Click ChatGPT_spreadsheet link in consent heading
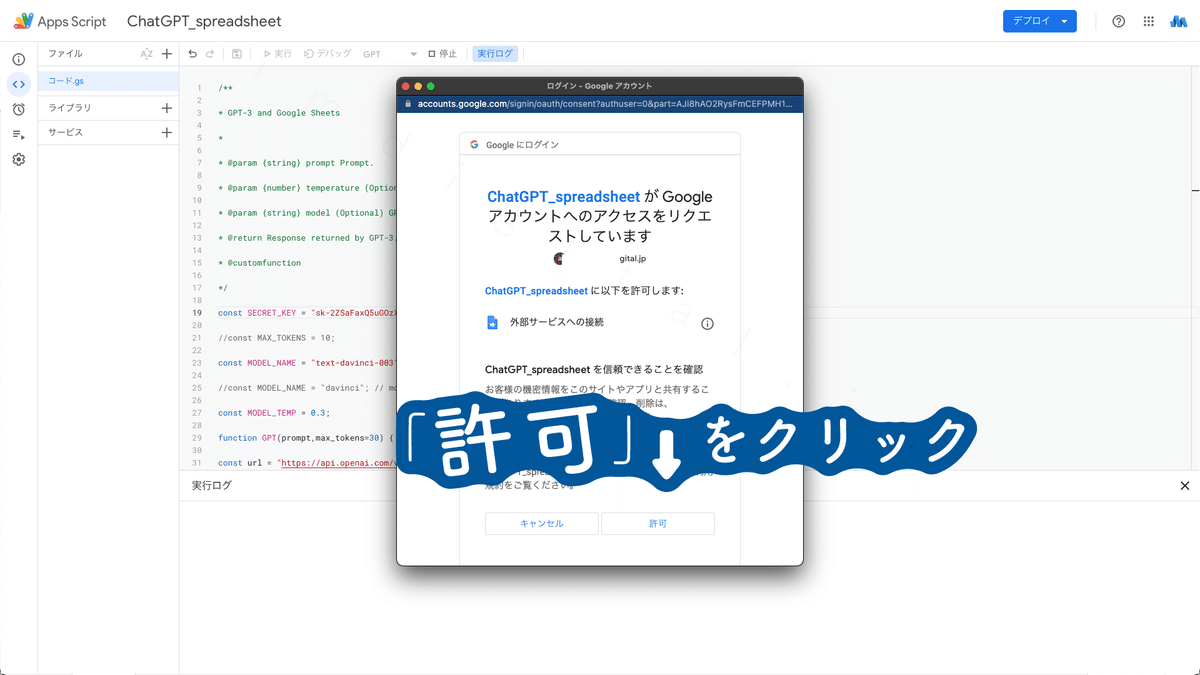 point(563,197)
